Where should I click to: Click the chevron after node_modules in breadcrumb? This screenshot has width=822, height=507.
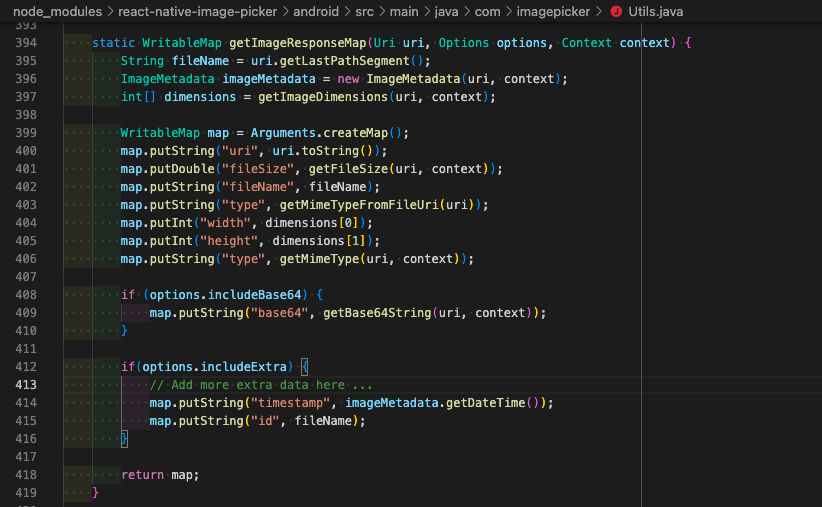click(110, 12)
